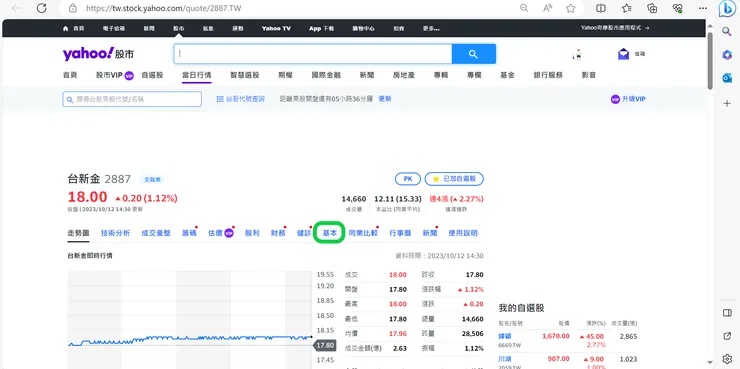The height and width of the screenshot is (369, 740).
Task: Switch to the 股利 tab
Action: click(x=252, y=233)
